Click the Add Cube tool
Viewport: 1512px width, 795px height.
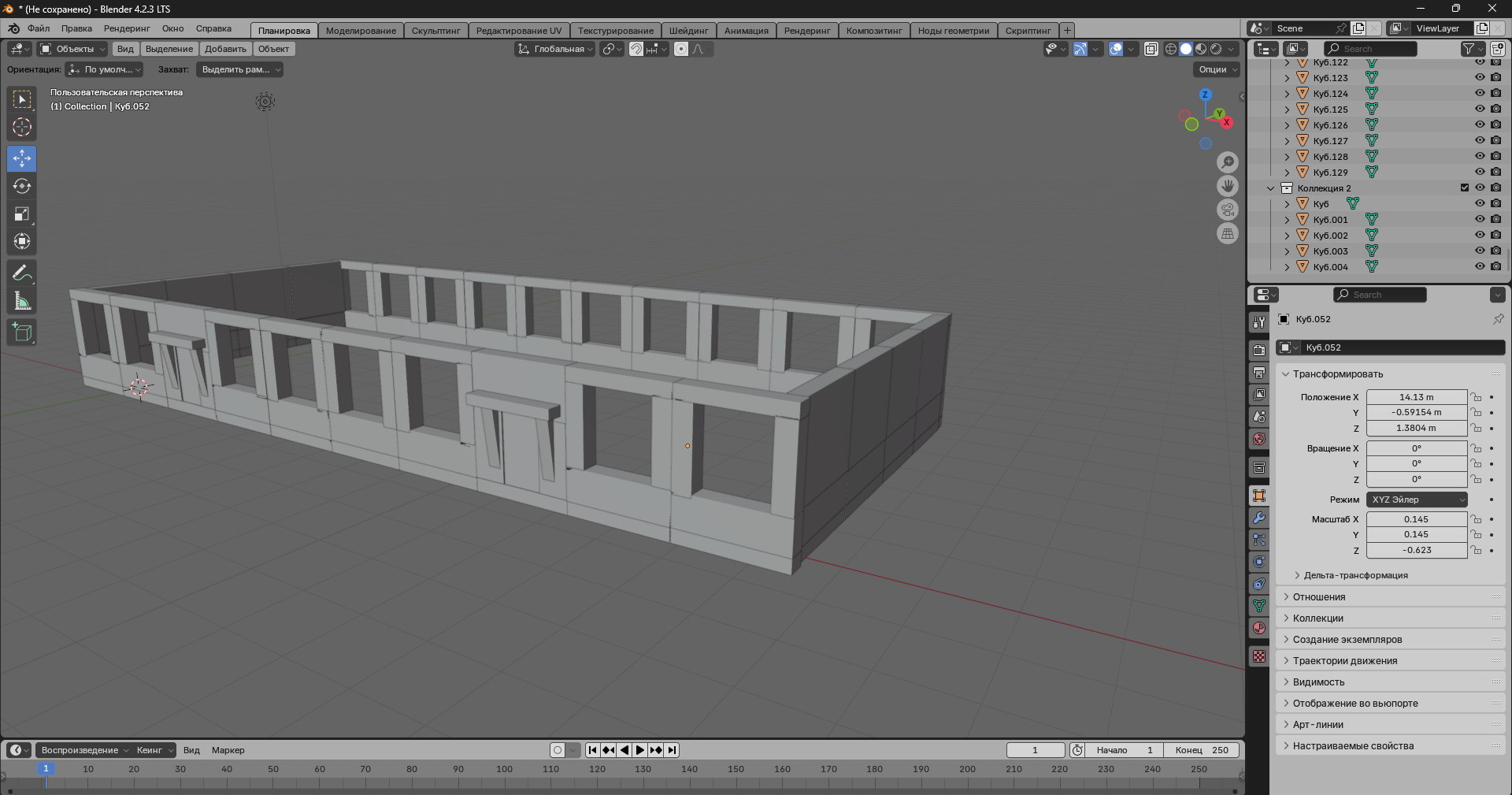pyautogui.click(x=22, y=332)
